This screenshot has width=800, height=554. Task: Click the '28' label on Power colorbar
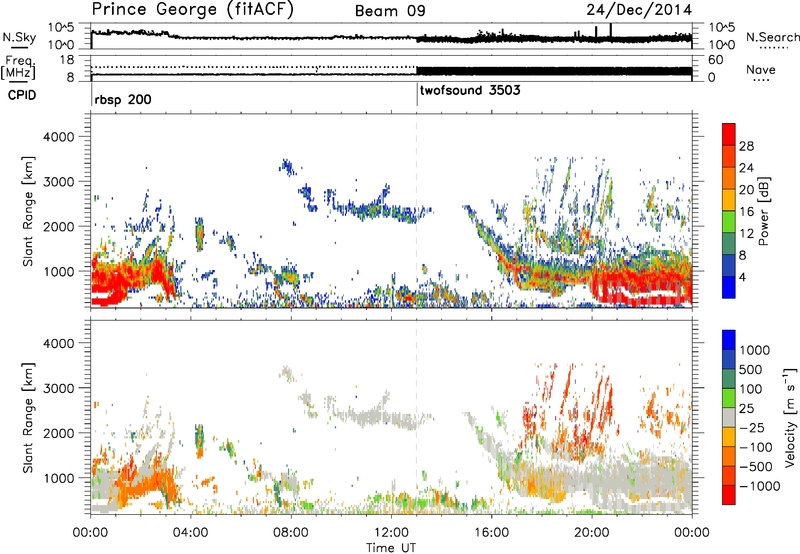(746, 146)
